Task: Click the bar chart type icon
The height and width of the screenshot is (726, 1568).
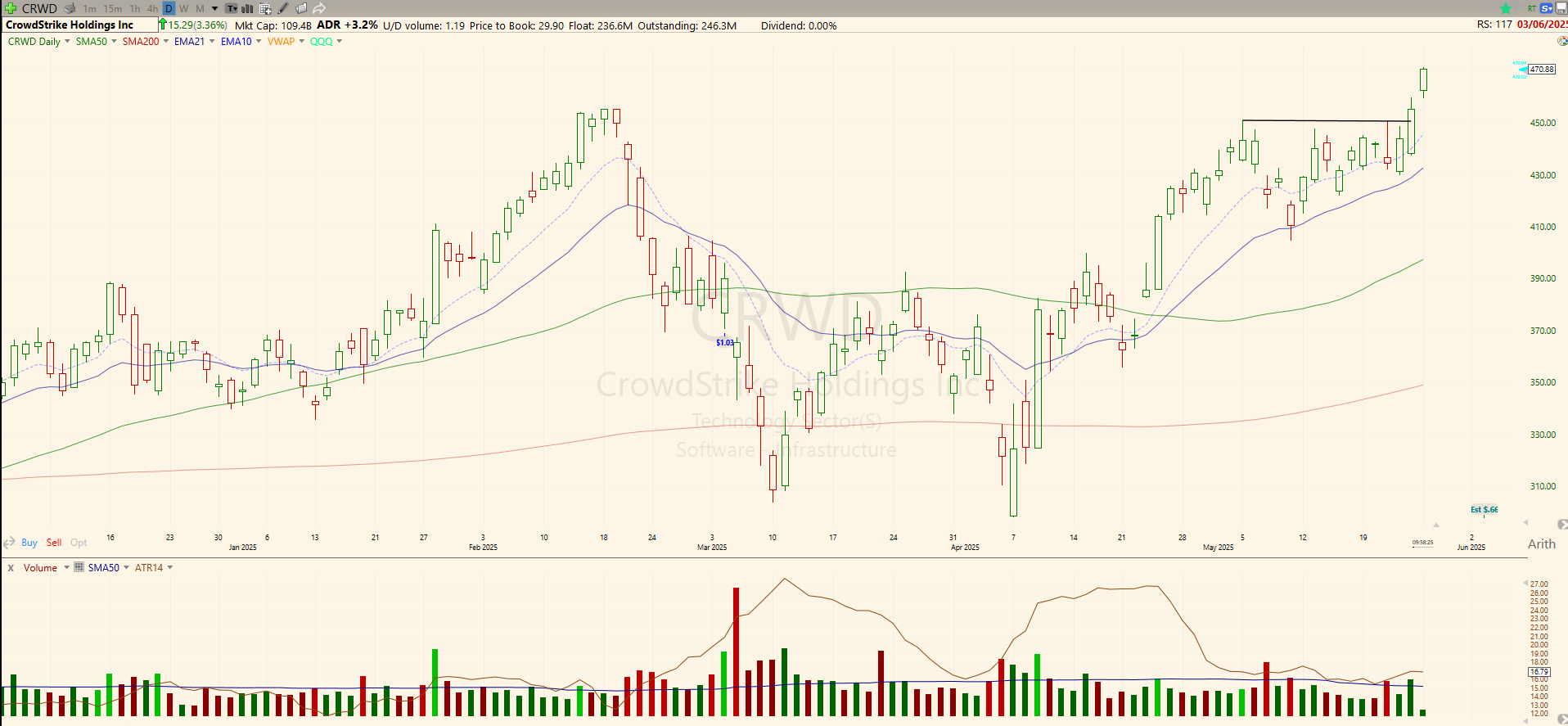Action: (247, 8)
